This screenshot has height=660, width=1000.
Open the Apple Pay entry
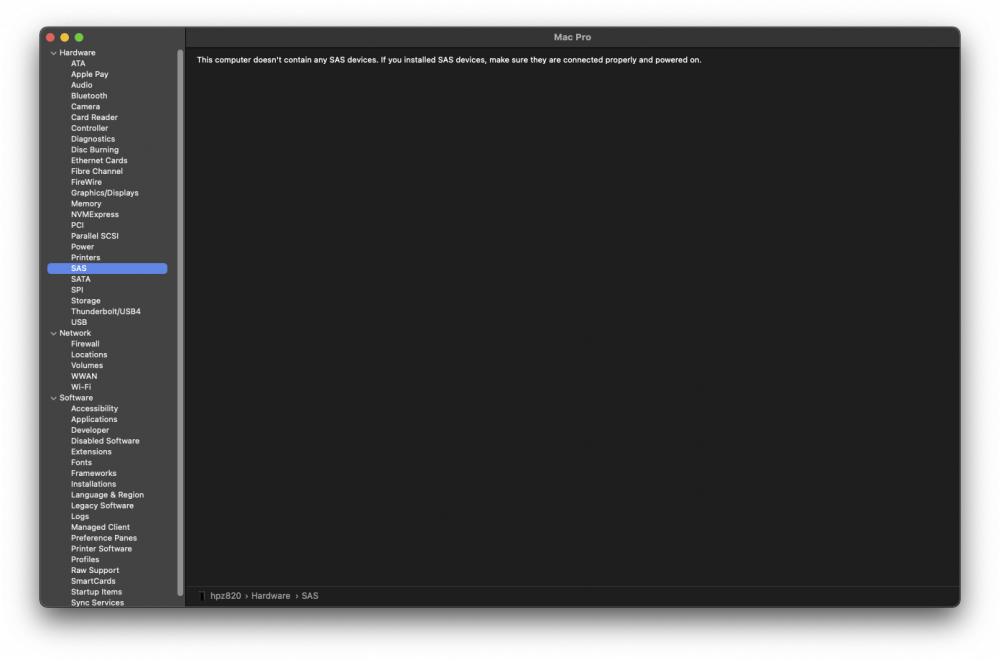tap(89, 74)
